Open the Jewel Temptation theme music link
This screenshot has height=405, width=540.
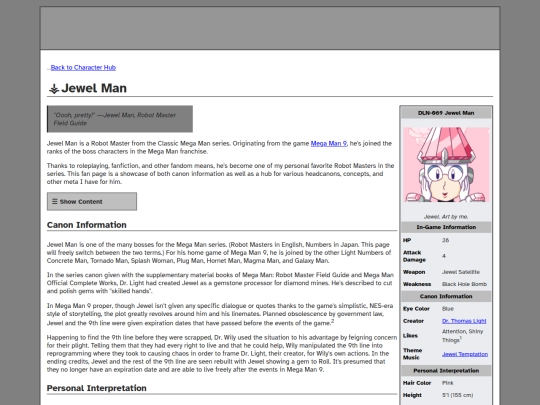coord(465,354)
